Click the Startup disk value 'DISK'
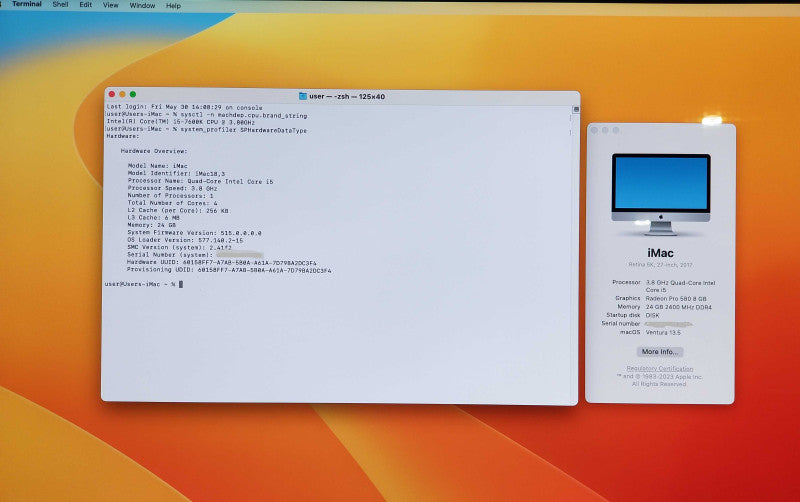 click(x=653, y=315)
